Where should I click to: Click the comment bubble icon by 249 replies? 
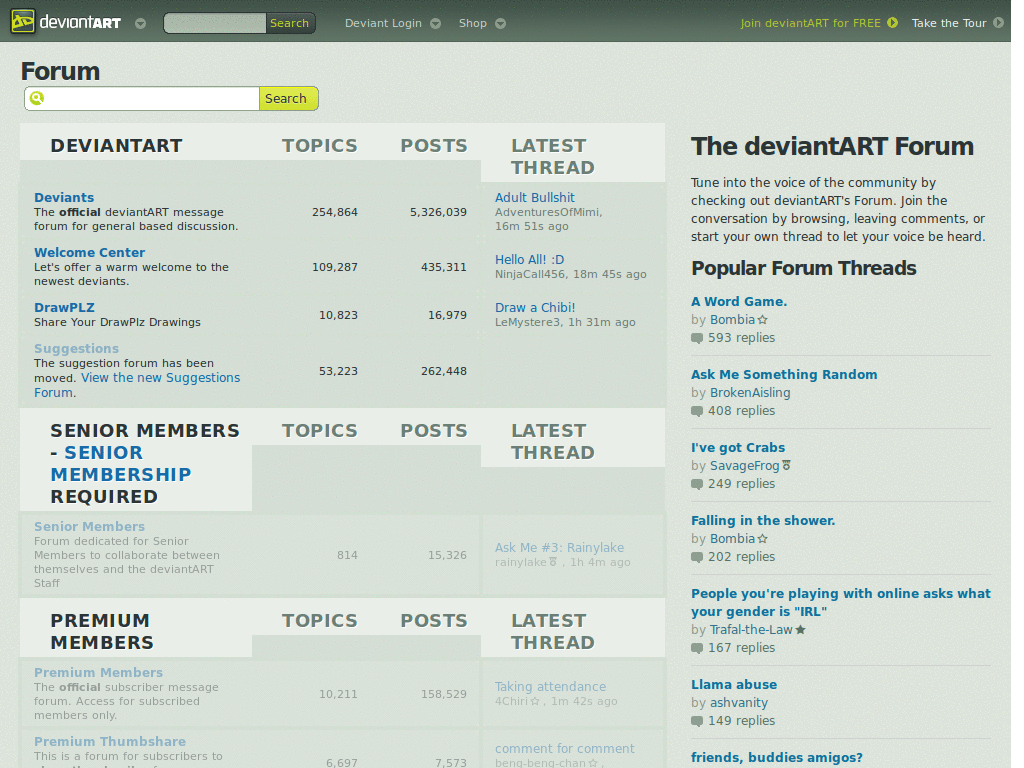pyautogui.click(x=697, y=485)
